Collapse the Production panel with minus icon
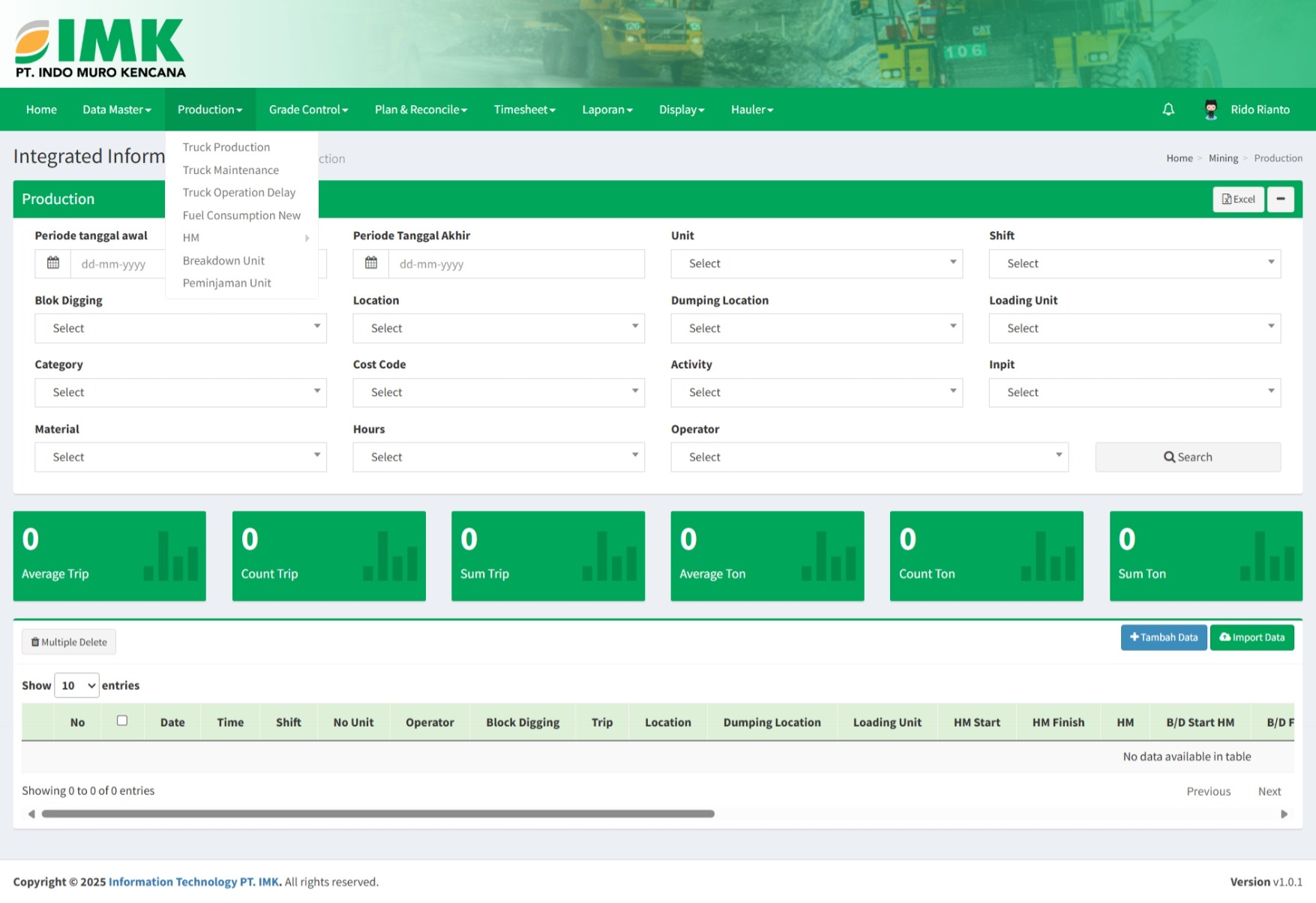The image size is (1316, 903). 1280,199
